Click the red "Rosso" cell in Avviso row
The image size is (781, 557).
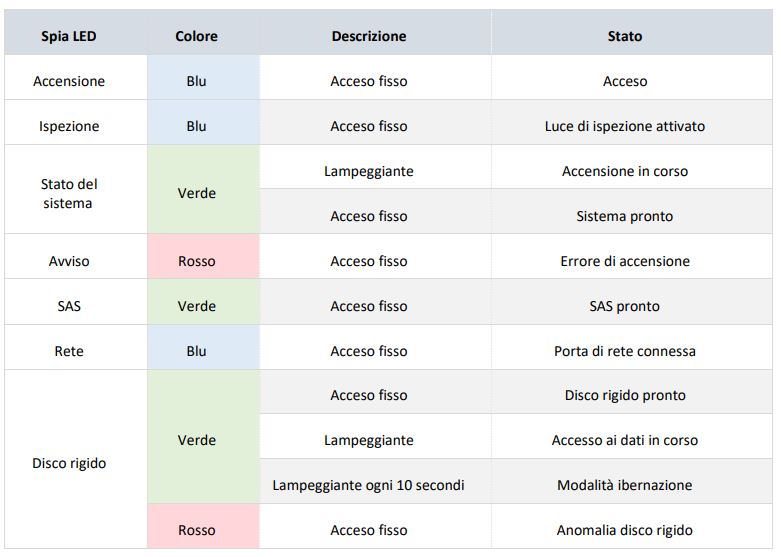pos(196,261)
